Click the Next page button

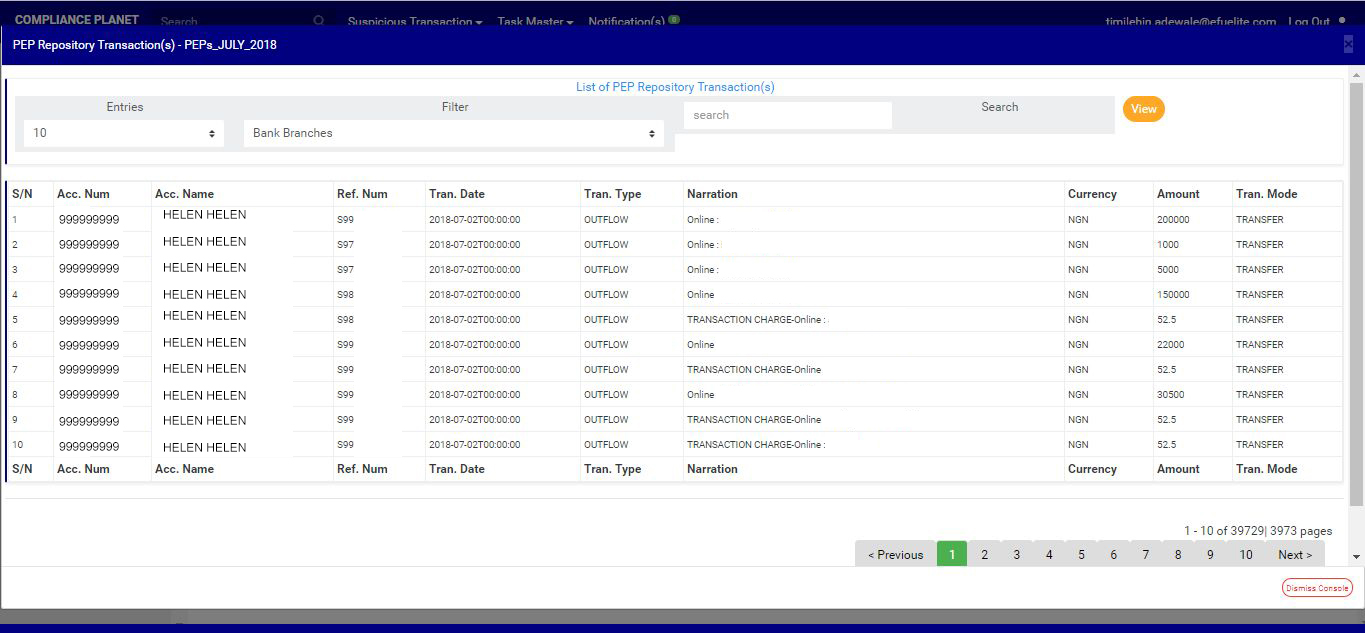click(1295, 555)
